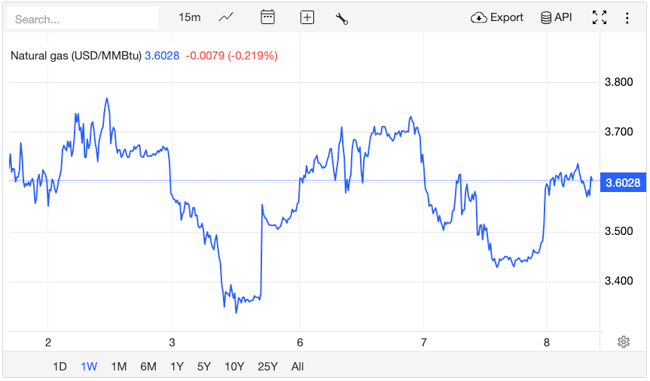Image resolution: width=650 pixels, height=381 pixels.
Task: Click the Export cloud download button
Action: click(x=497, y=17)
